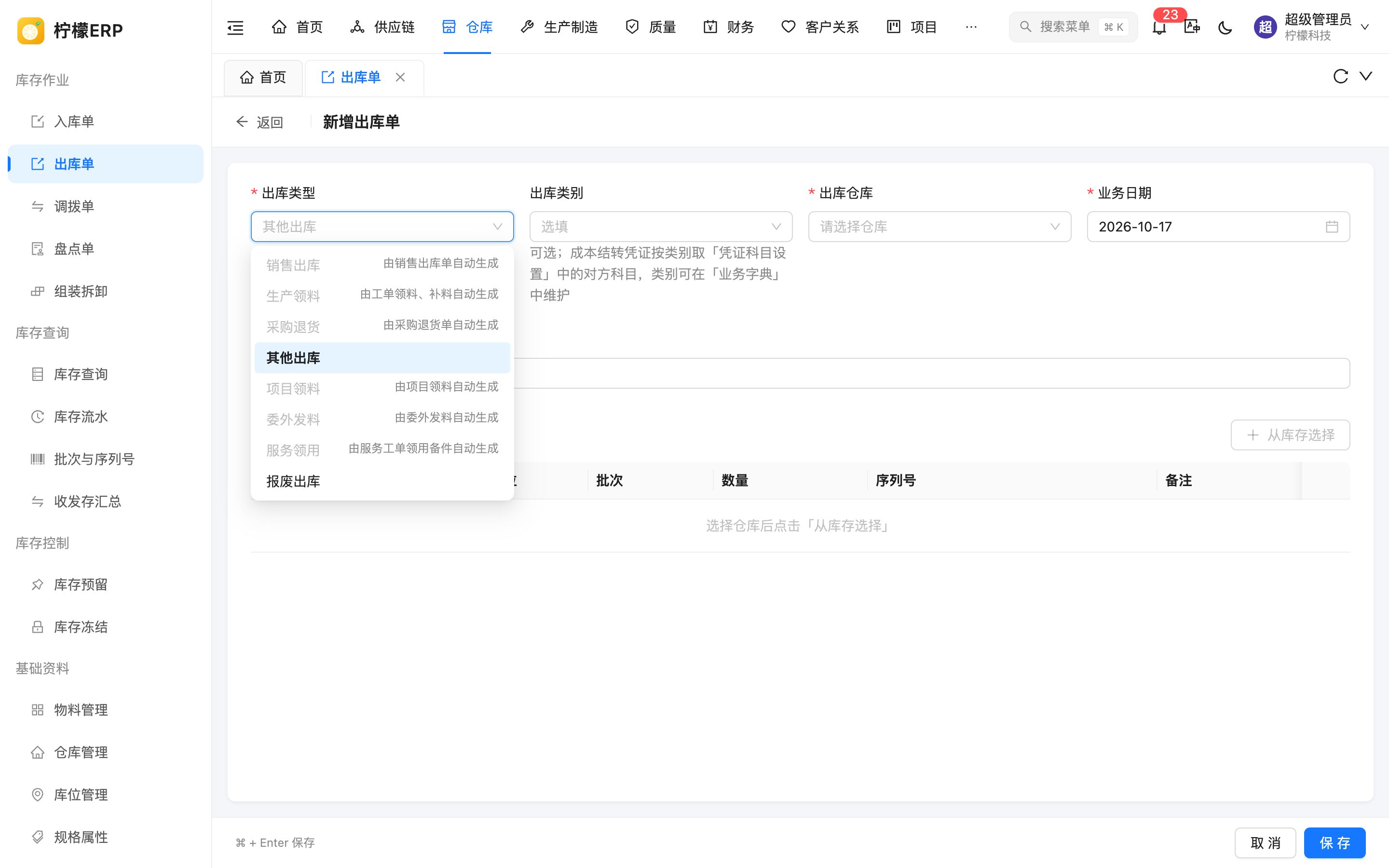Viewport: 1389px width, 868px height.
Task: Click the calendar icon in 业务日期 field
Action: (x=1332, y=227)
